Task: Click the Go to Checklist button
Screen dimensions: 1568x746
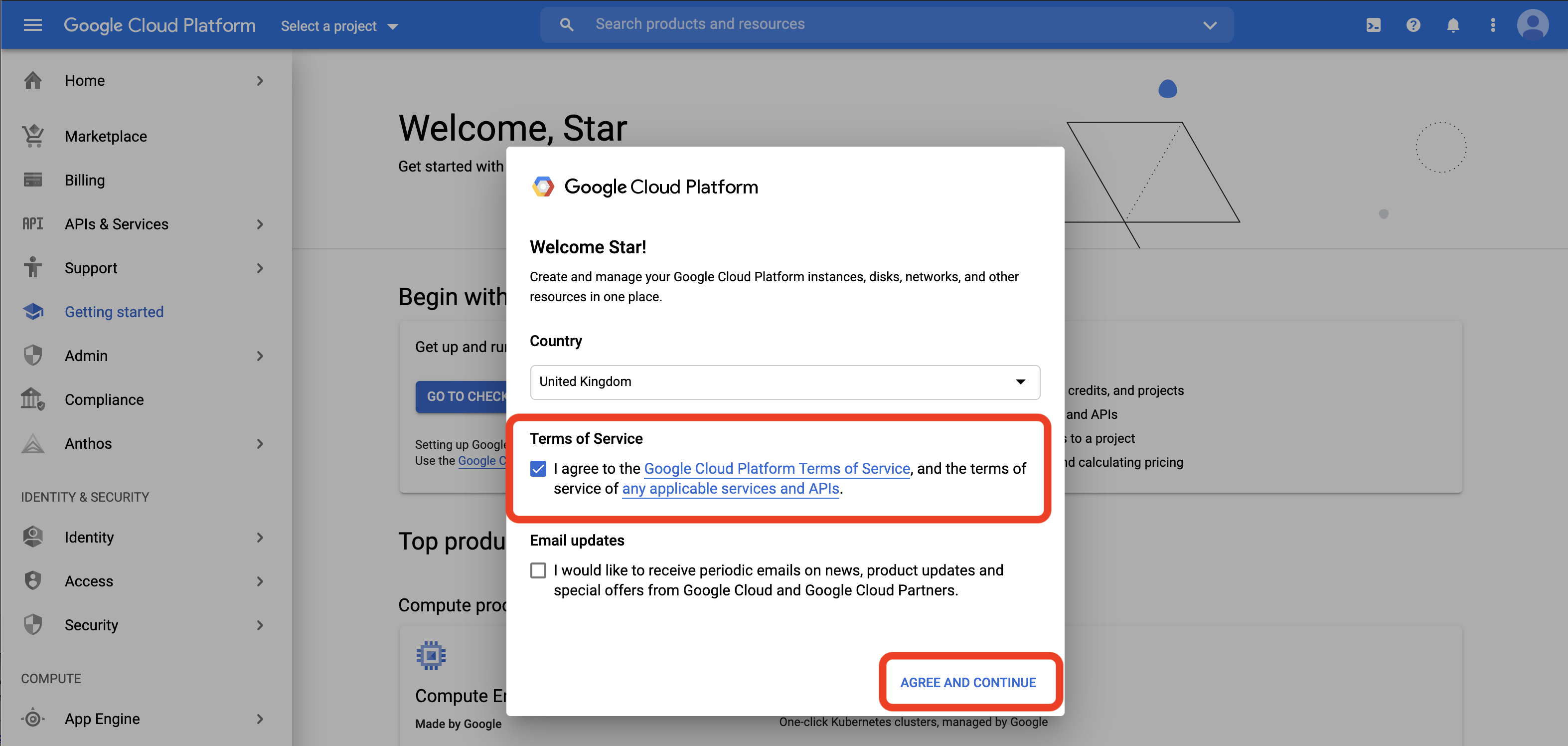Action: coord(461,396)
